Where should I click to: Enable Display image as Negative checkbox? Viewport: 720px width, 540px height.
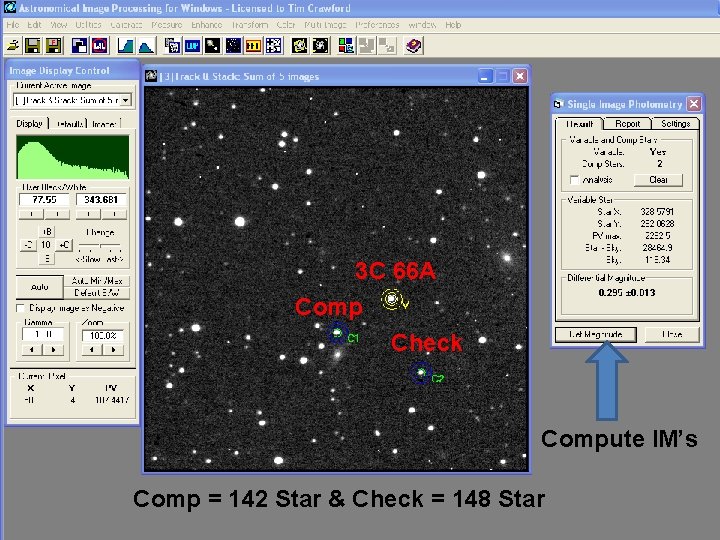point(20,308)
